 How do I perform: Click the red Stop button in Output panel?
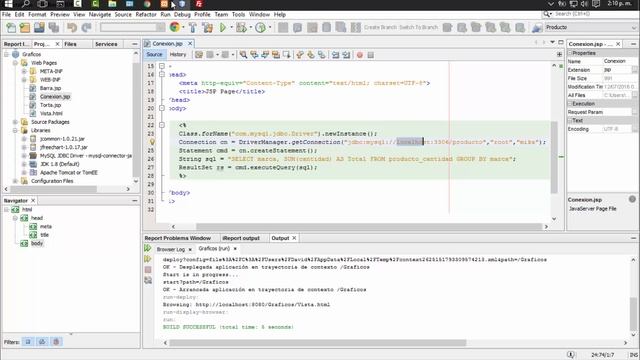coord(148,269)
